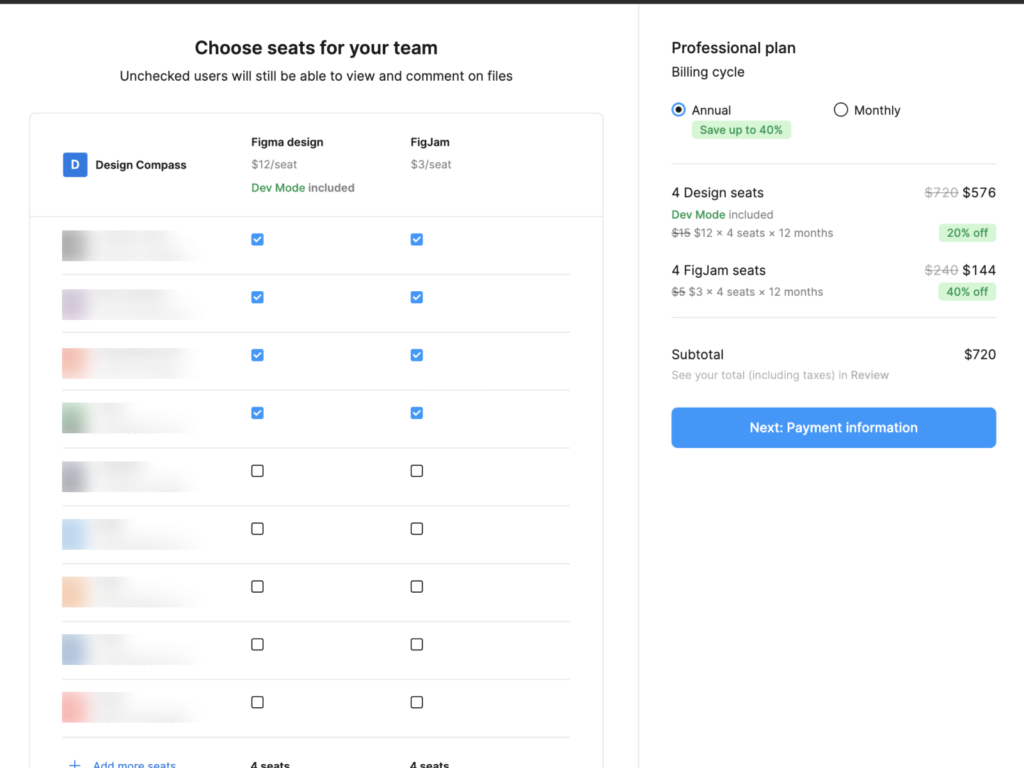
Task: Click the plus icon beside Add more seats
Action: (x=75, y=764)
